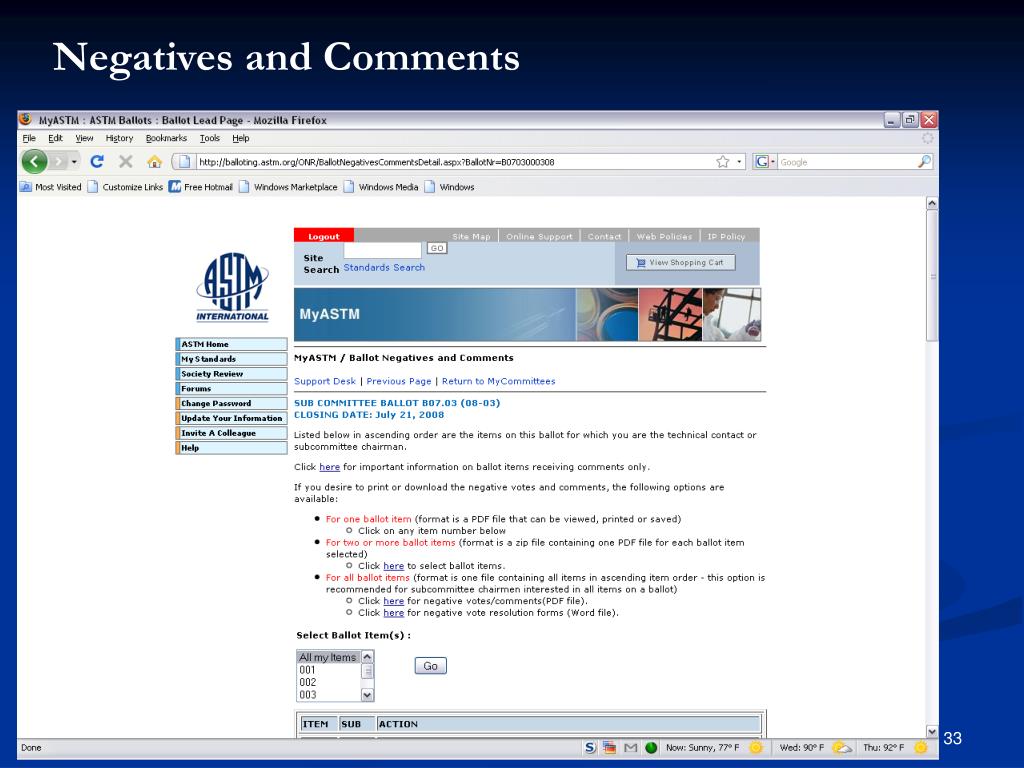Go to the Home page icon

point(155,161)
